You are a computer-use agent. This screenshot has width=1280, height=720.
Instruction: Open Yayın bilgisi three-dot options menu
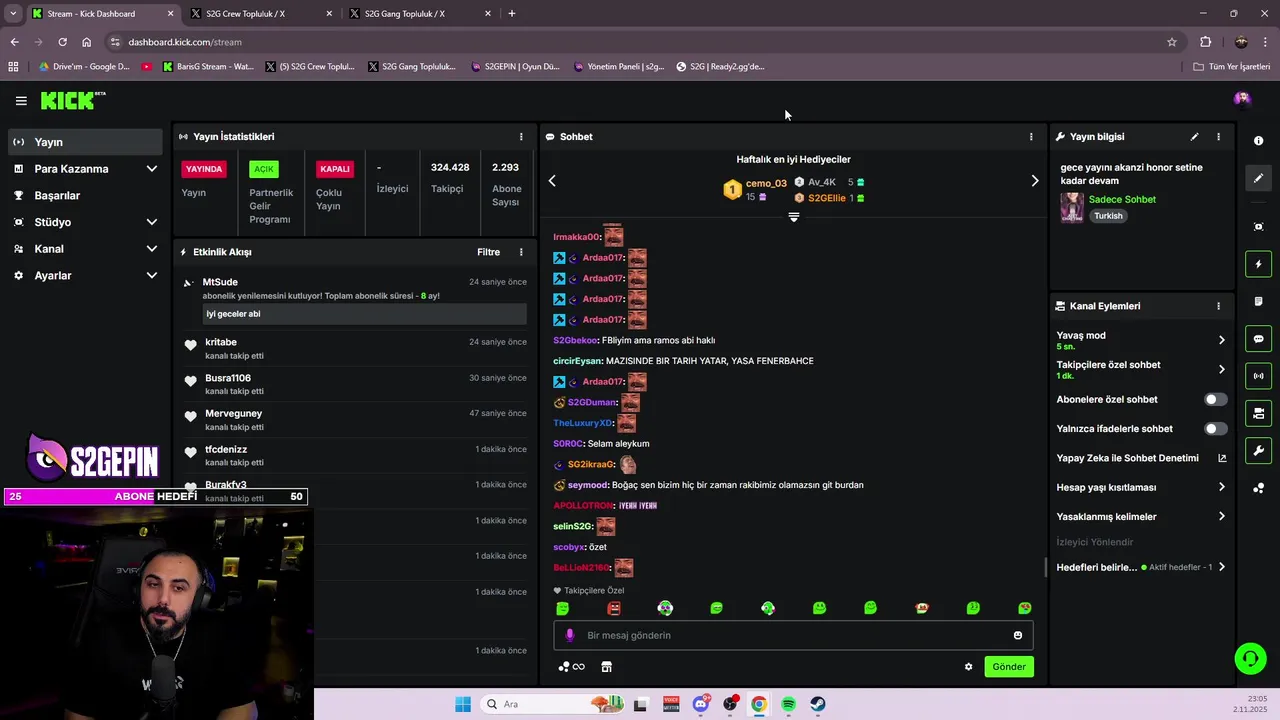(1218, 137)
